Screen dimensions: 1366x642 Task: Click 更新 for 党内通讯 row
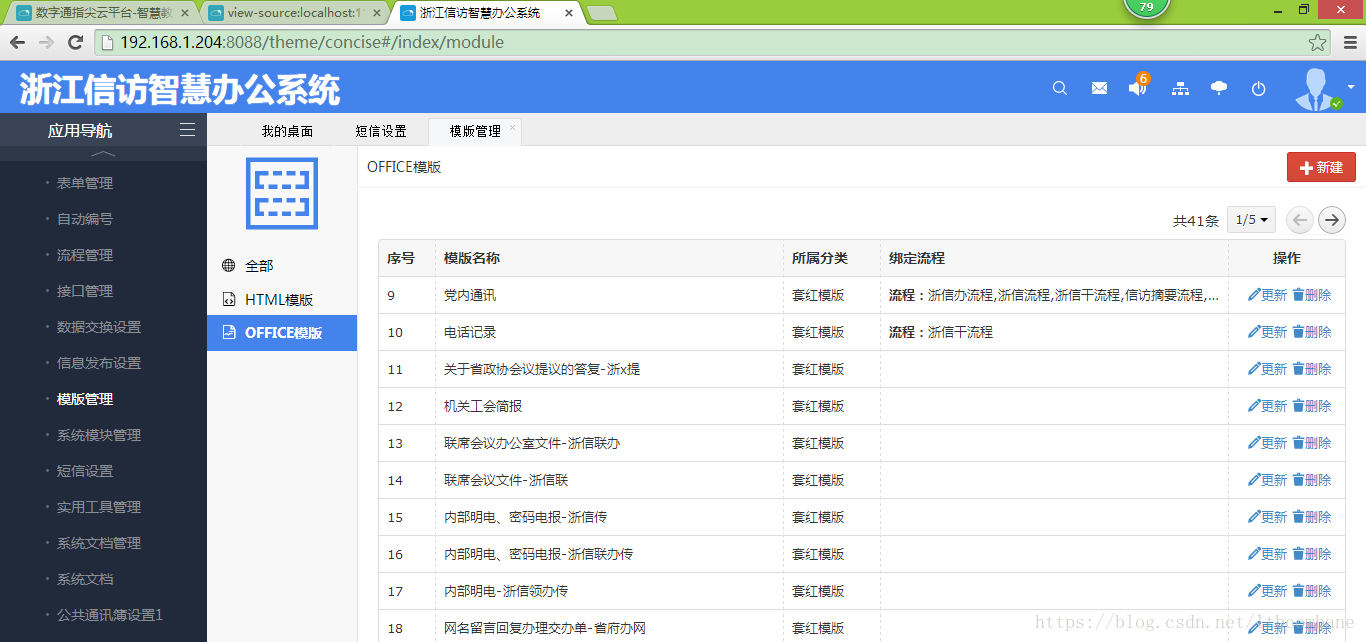(1267, 295)
